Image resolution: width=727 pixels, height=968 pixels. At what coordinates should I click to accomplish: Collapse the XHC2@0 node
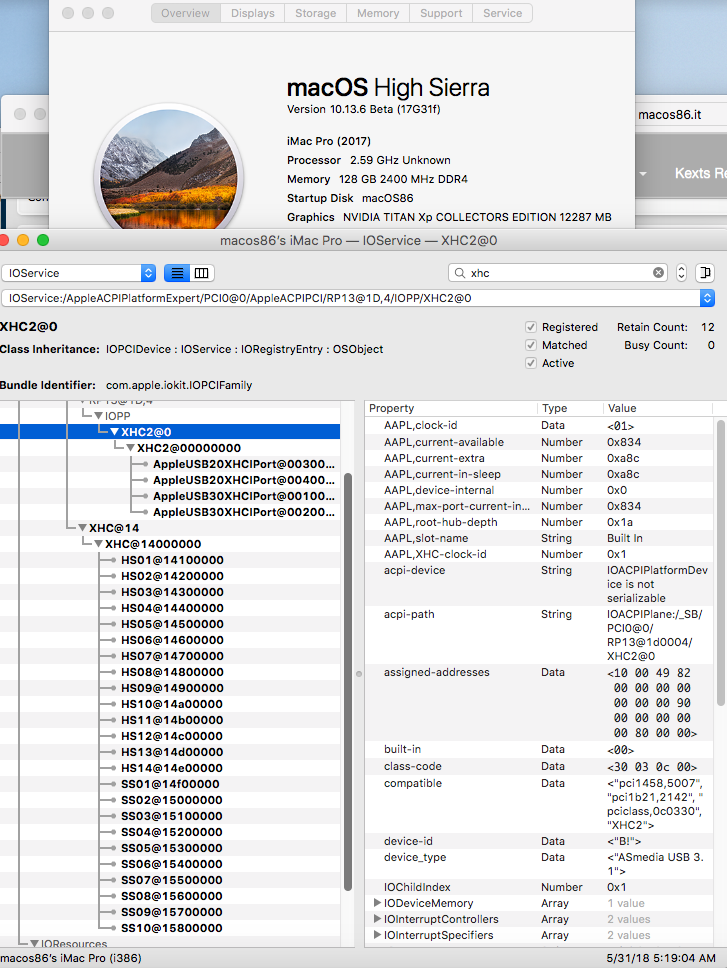114,432
